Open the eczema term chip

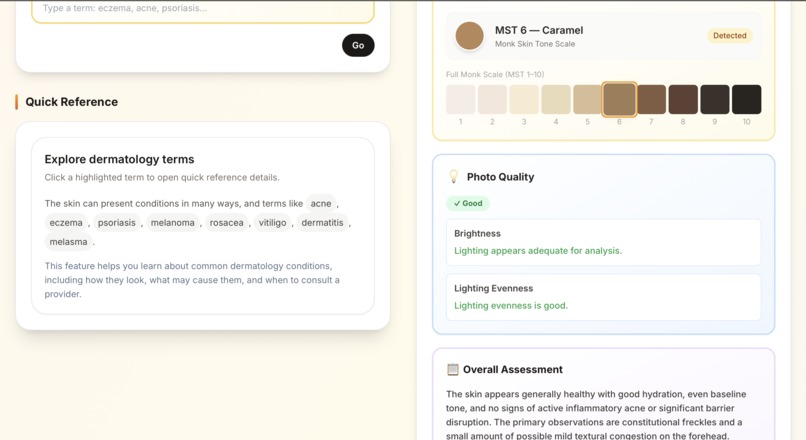pos(66,223)
